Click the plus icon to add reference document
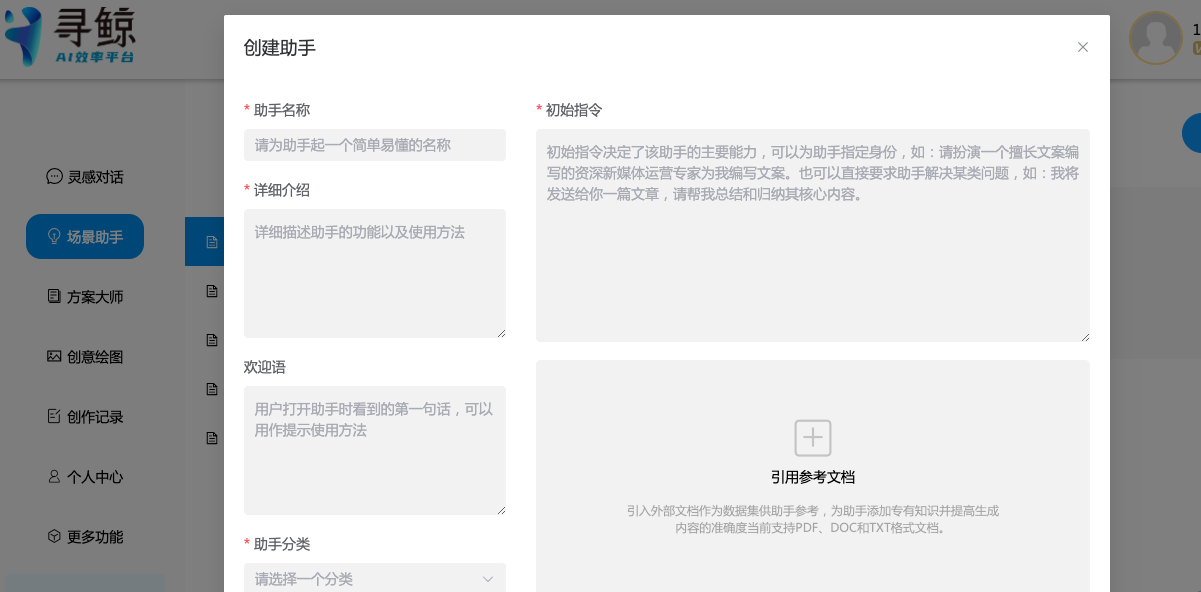The image size is (1201, 592). click(x=812, y=438)
